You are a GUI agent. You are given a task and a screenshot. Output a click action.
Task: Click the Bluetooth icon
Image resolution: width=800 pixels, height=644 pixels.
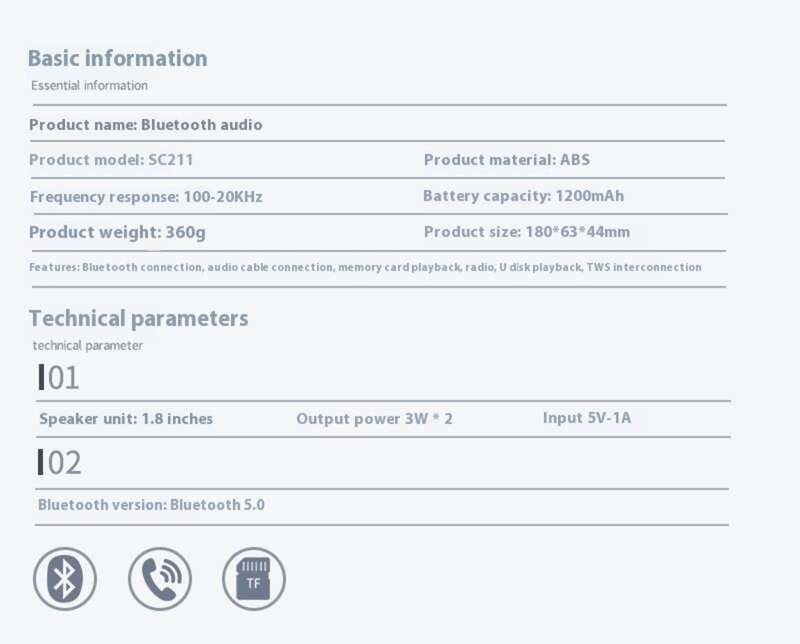coord(65,579)
